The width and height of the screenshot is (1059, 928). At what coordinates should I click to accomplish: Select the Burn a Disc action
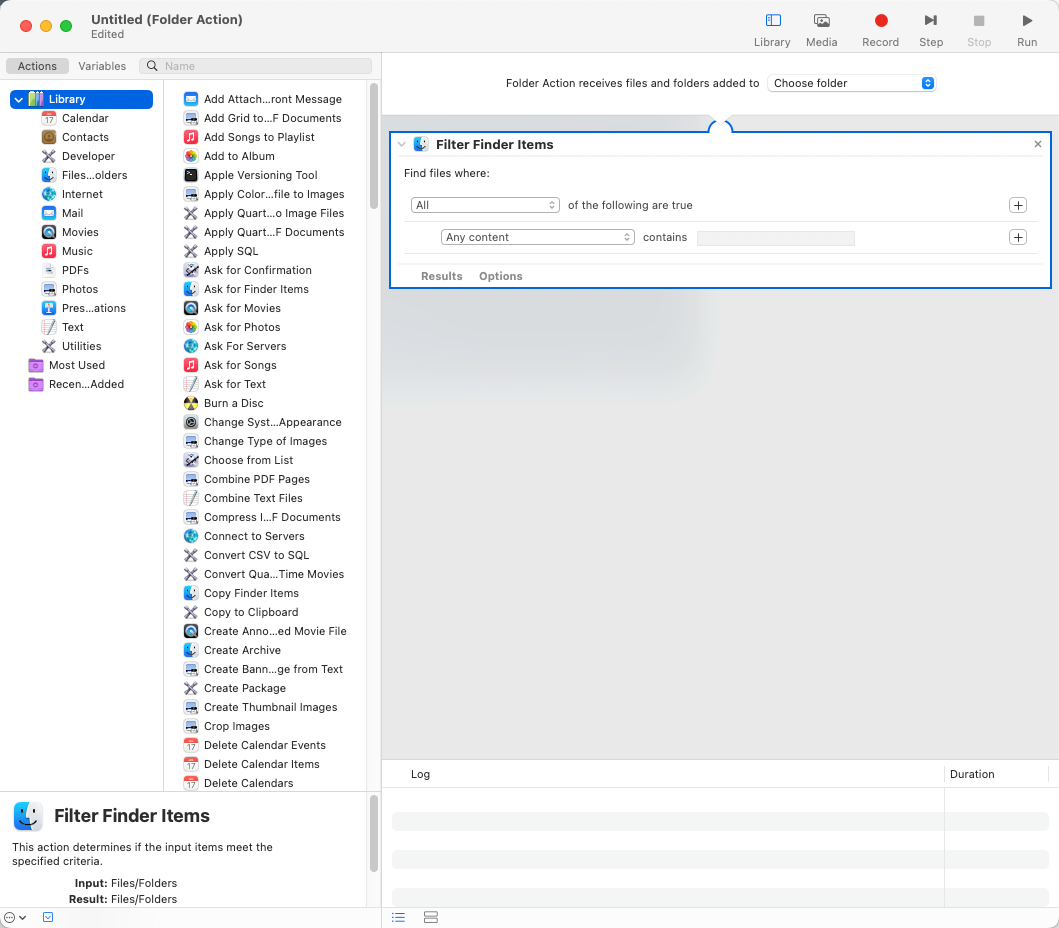[224, 403]
